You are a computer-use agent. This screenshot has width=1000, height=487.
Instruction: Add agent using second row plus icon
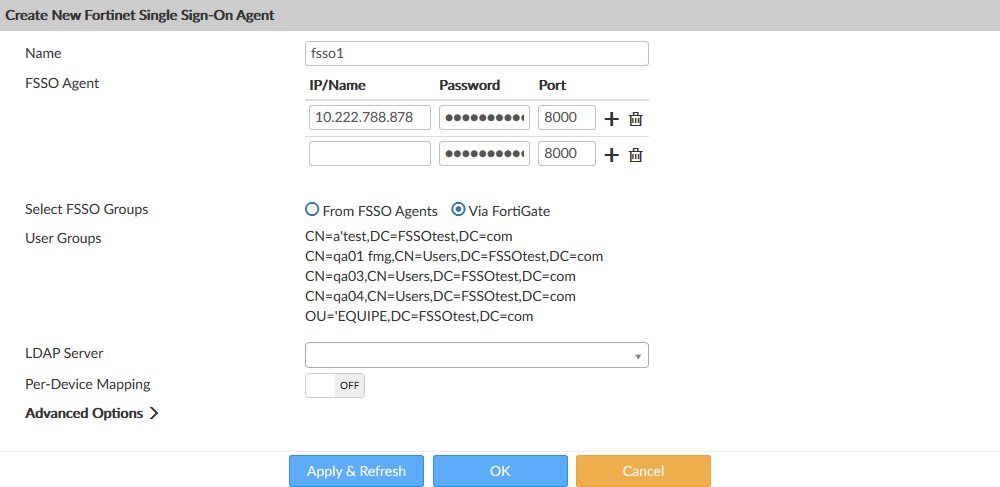[612, 155]
